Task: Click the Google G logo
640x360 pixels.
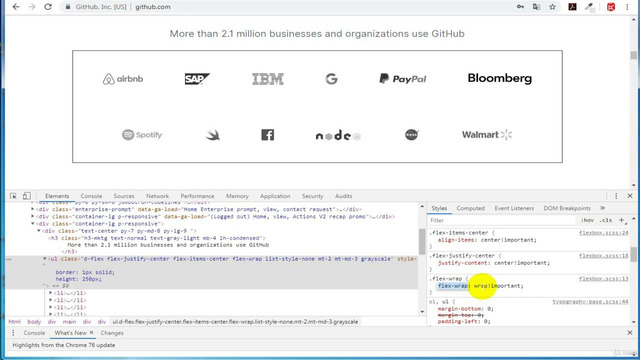Action: (331, 79)
